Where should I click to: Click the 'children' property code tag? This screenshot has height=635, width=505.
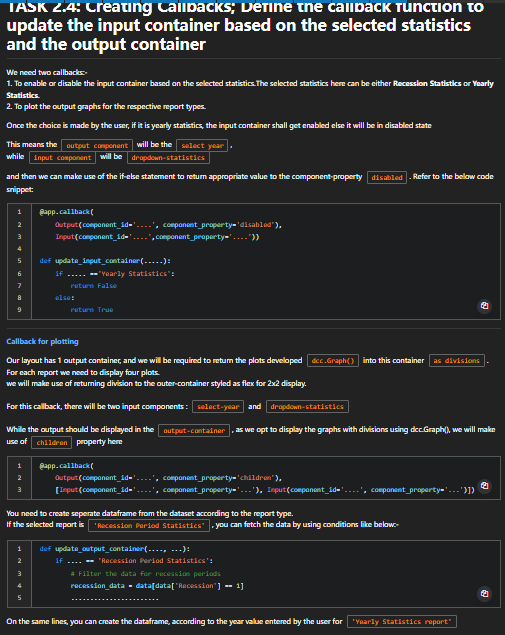click(52, 443)
